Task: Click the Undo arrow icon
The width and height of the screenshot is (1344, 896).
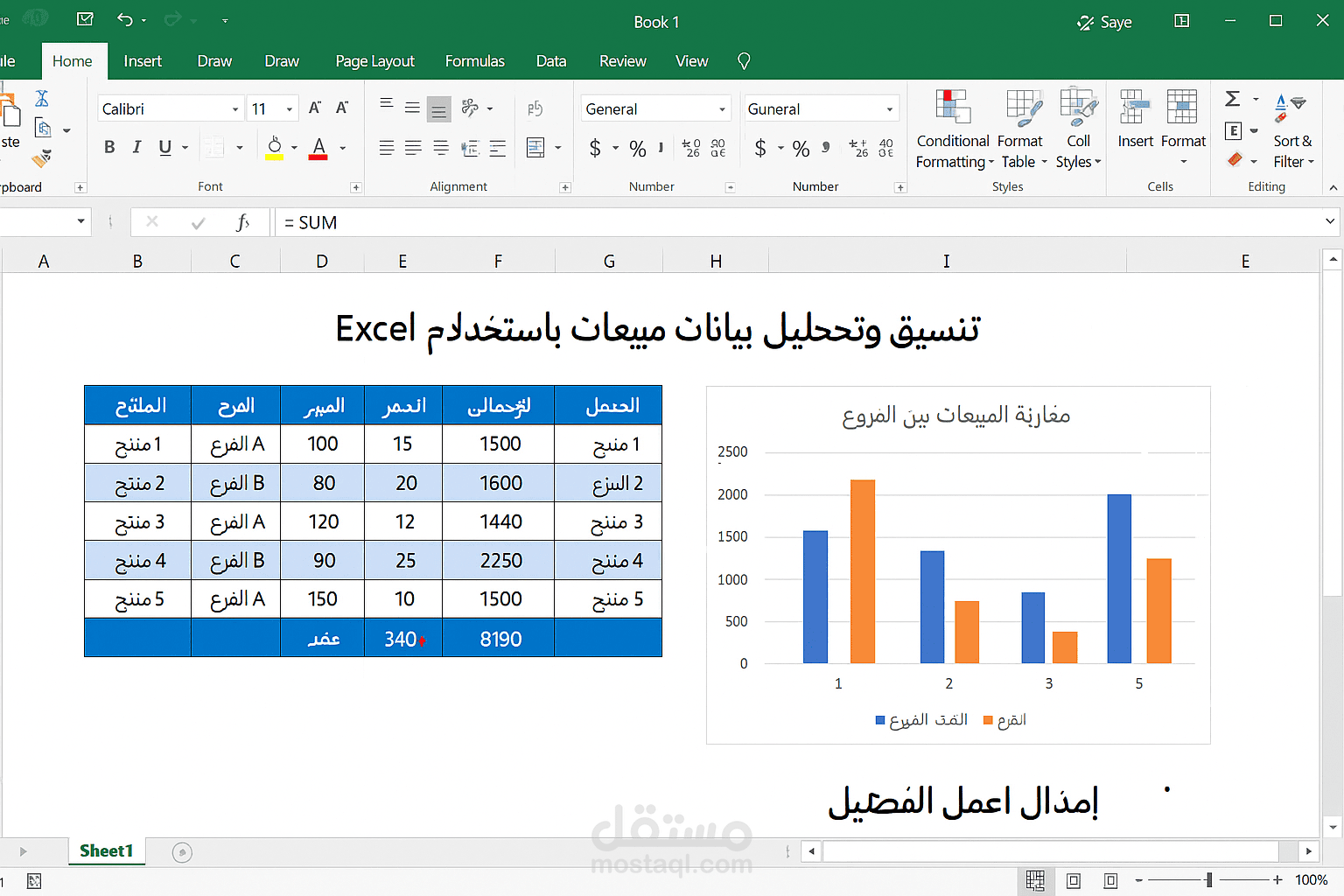Action: (125, 19)
